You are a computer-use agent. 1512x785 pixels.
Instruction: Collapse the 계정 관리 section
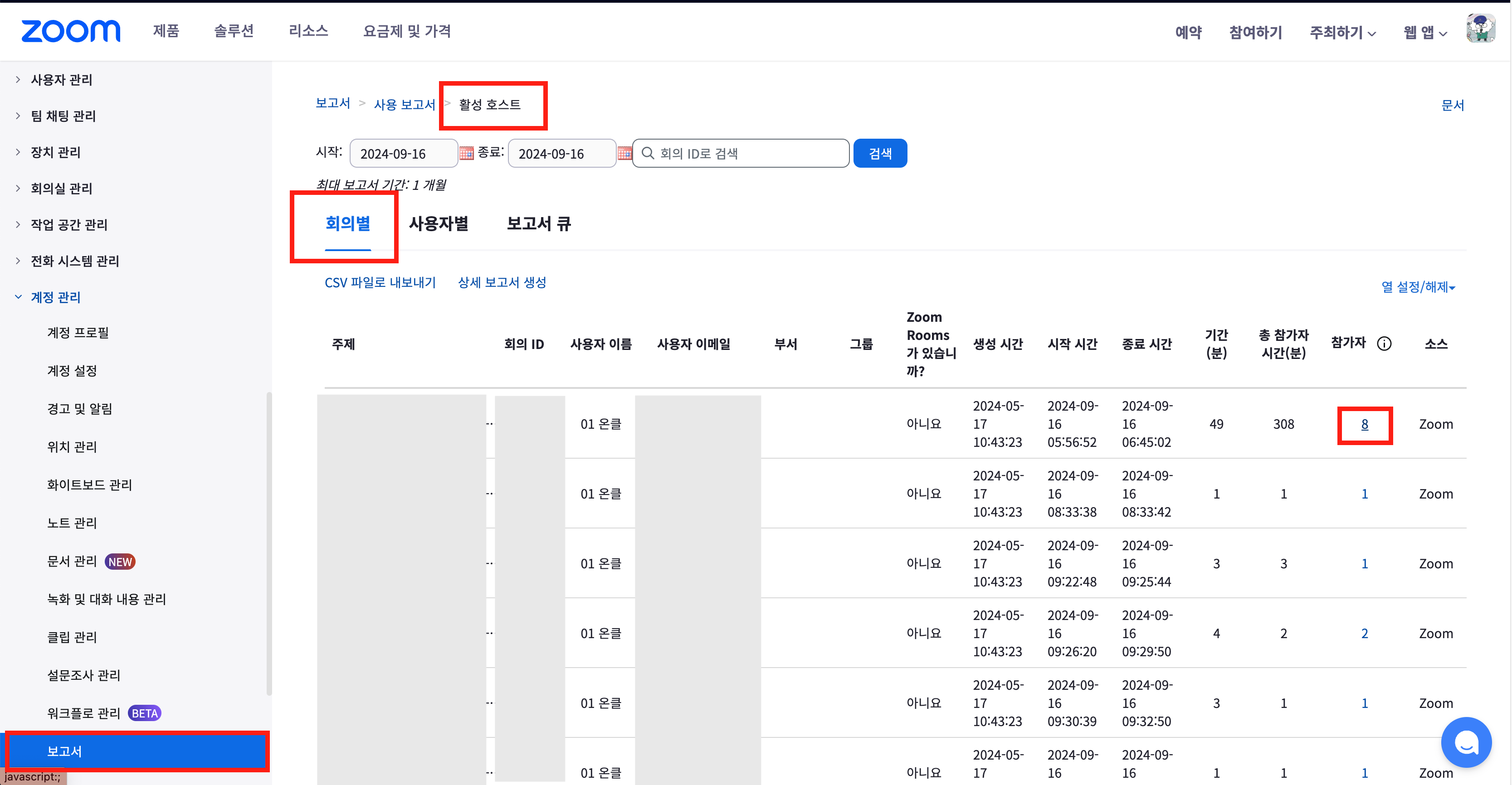pyautogui.click(x=55, y=297)
